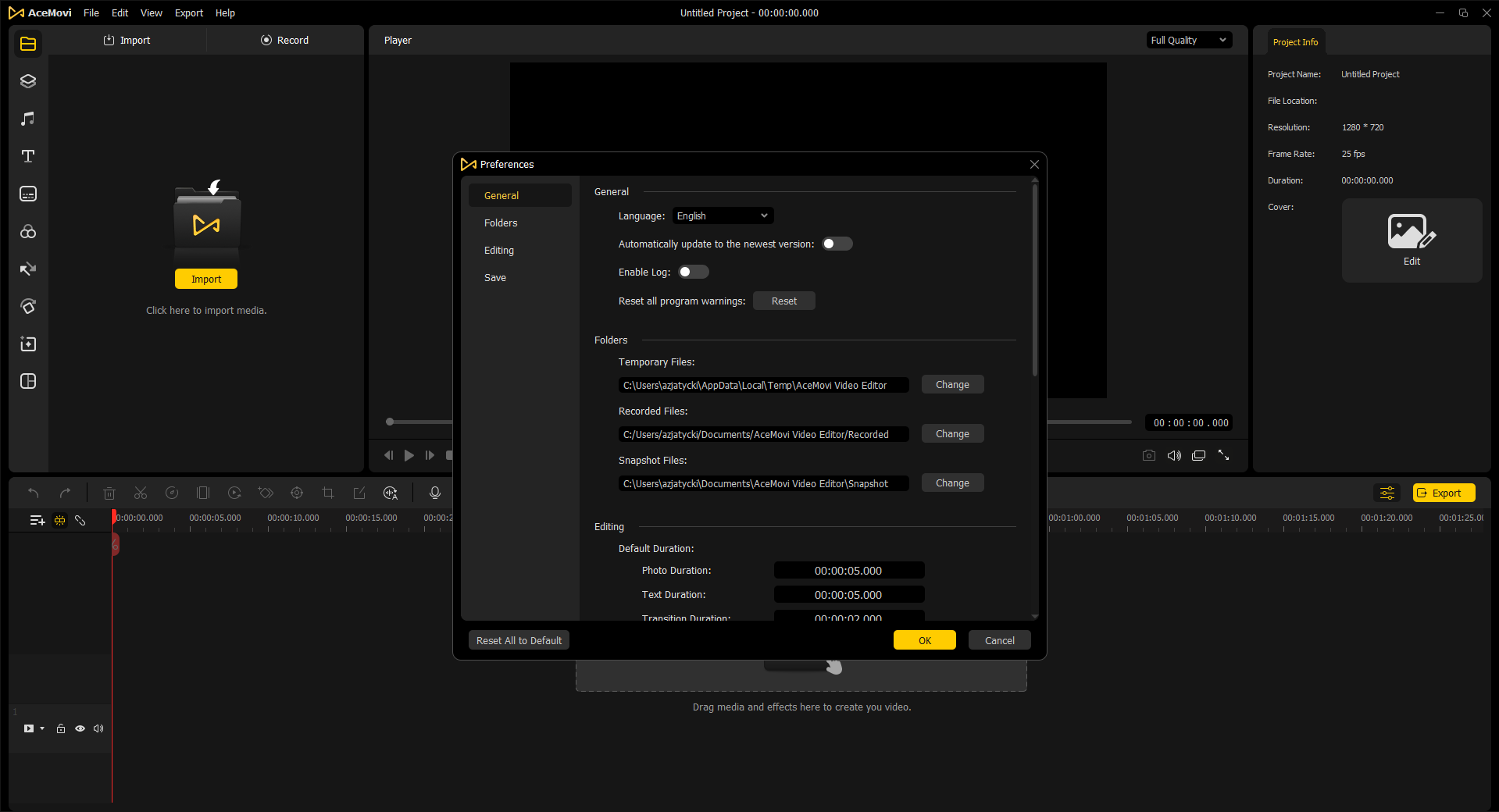This screenshot has width=1499, height=812.
Task: Toggle automatic update to newest version
Action: [837, 244]
